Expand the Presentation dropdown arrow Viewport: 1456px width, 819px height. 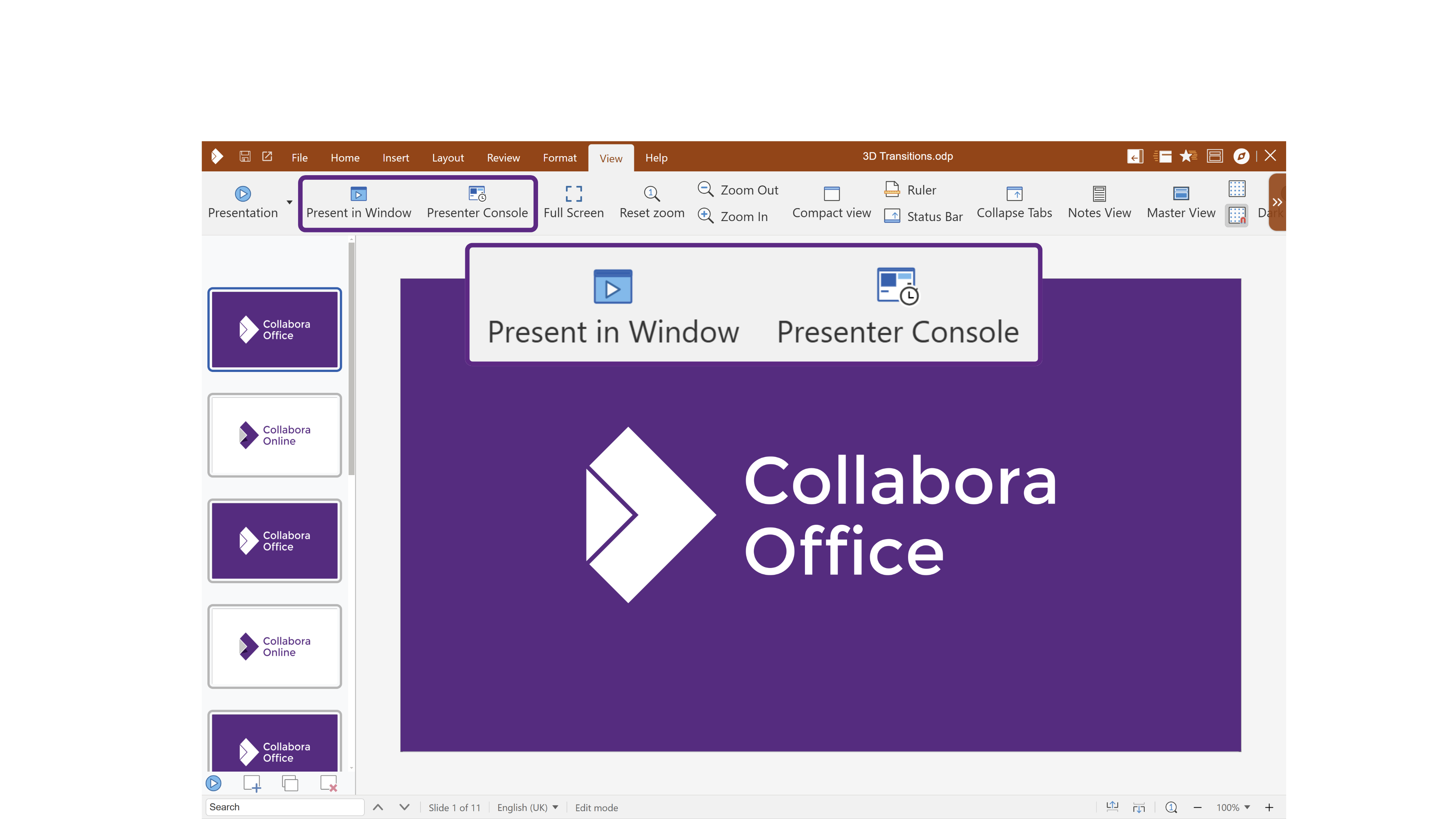point(289,202)
